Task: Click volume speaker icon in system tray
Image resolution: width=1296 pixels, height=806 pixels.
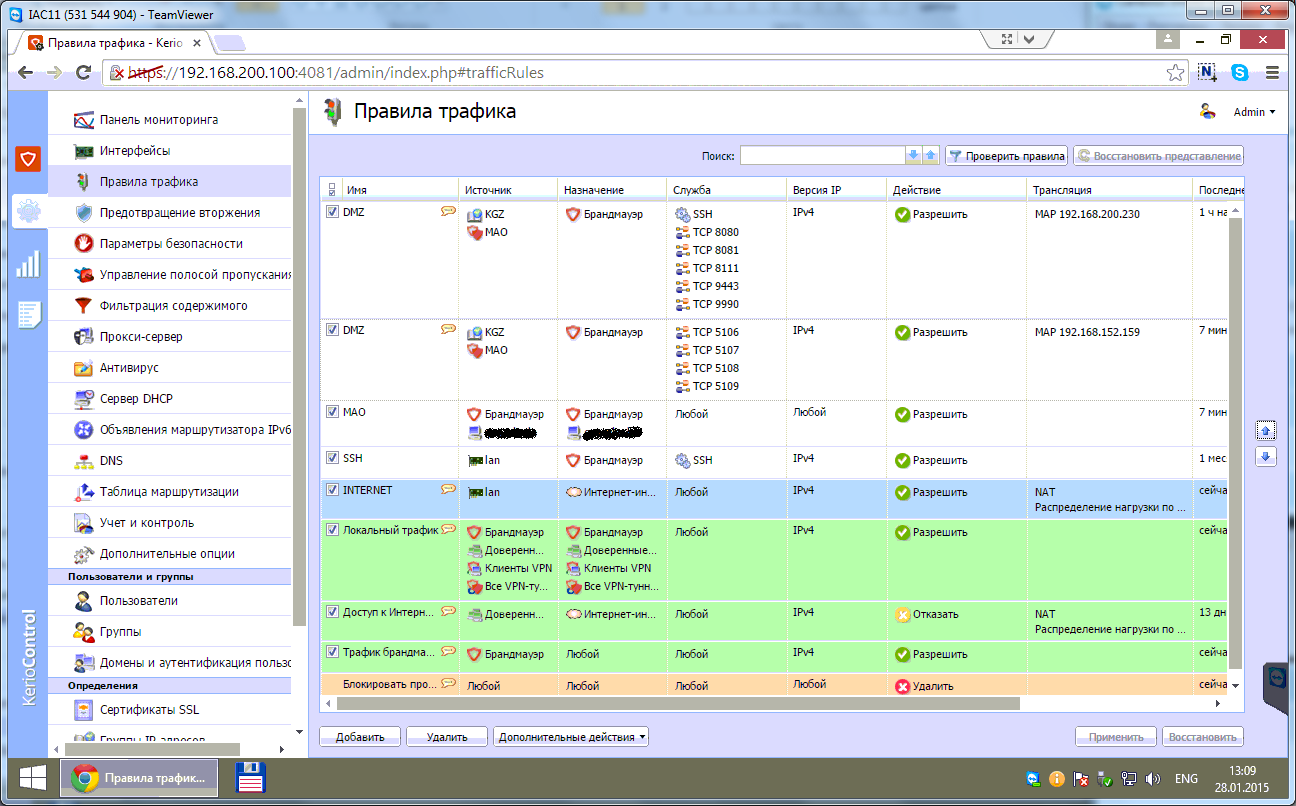Action: point(1151,778)
